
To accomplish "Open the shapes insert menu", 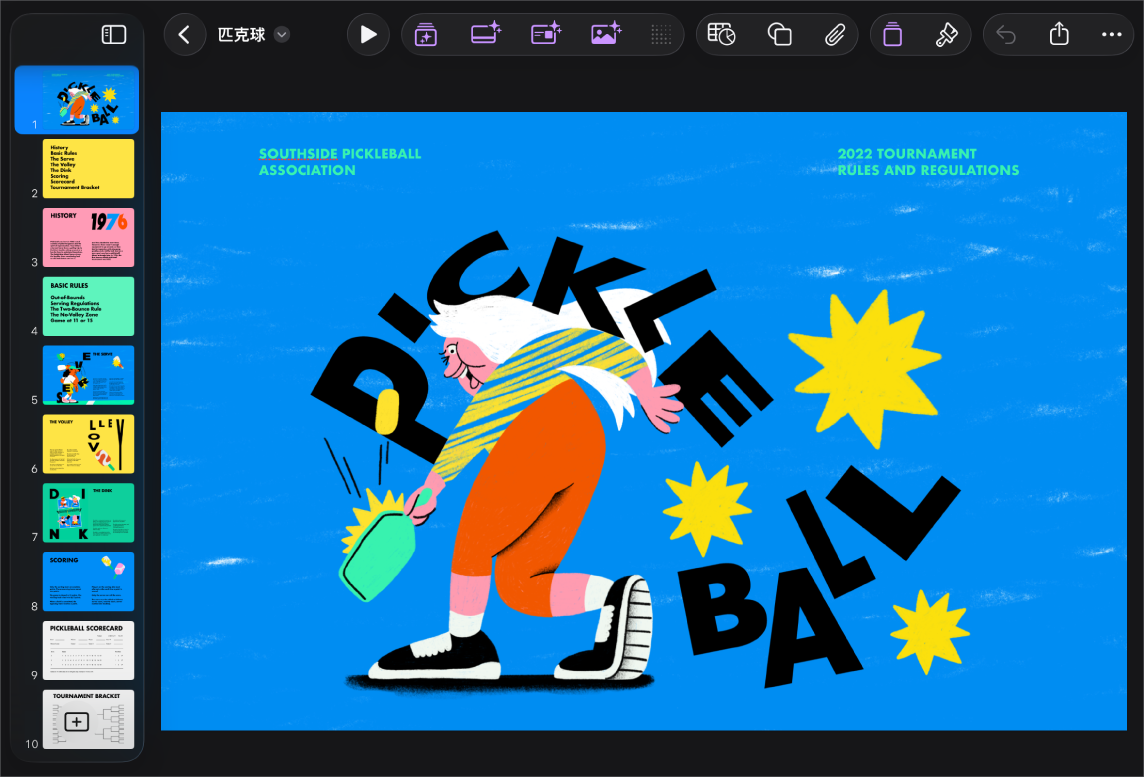I will pyautogui.click(x=779, y=35).
